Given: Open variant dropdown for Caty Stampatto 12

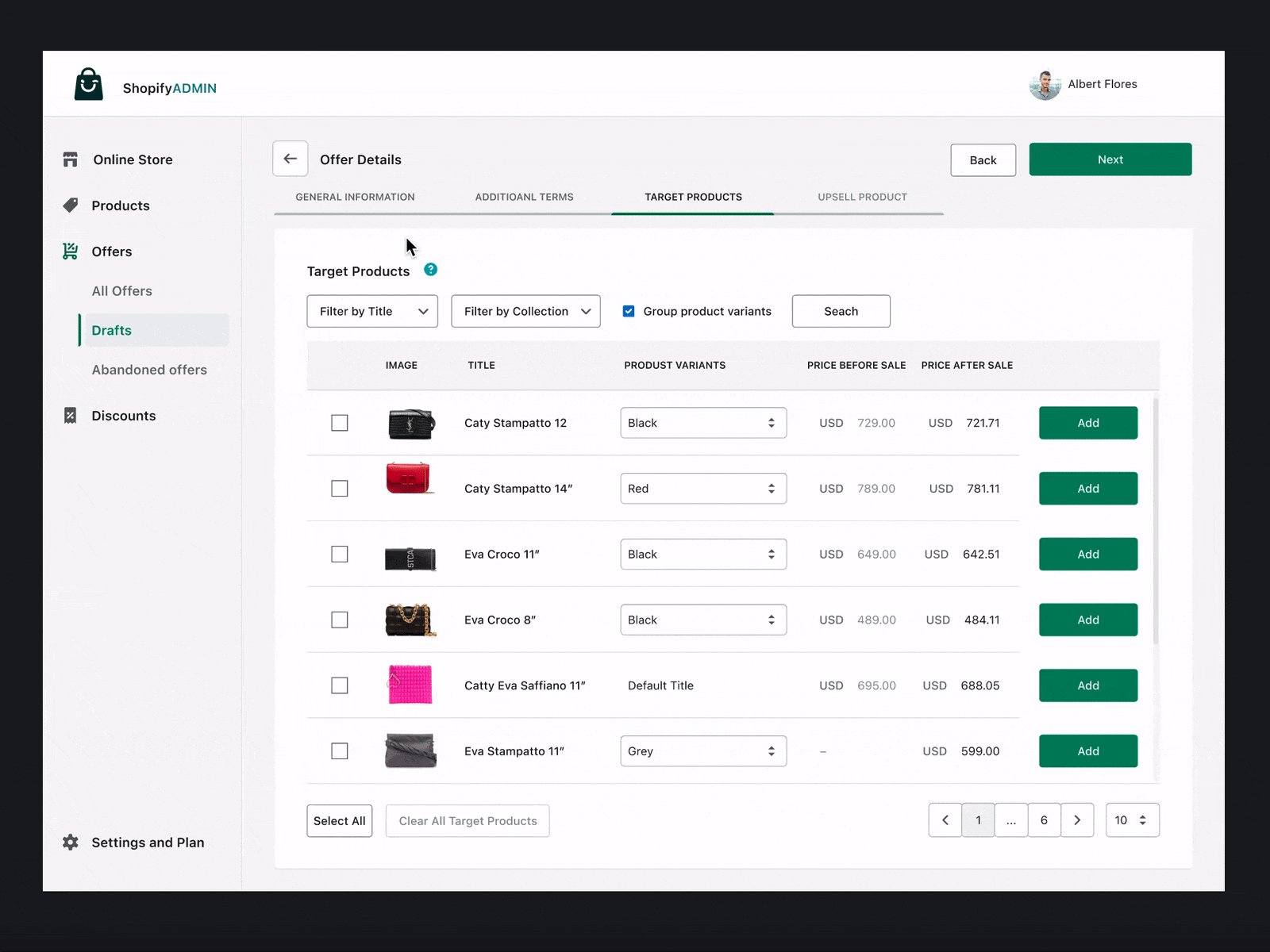Looking at the screenshot, I should (703, 423).
